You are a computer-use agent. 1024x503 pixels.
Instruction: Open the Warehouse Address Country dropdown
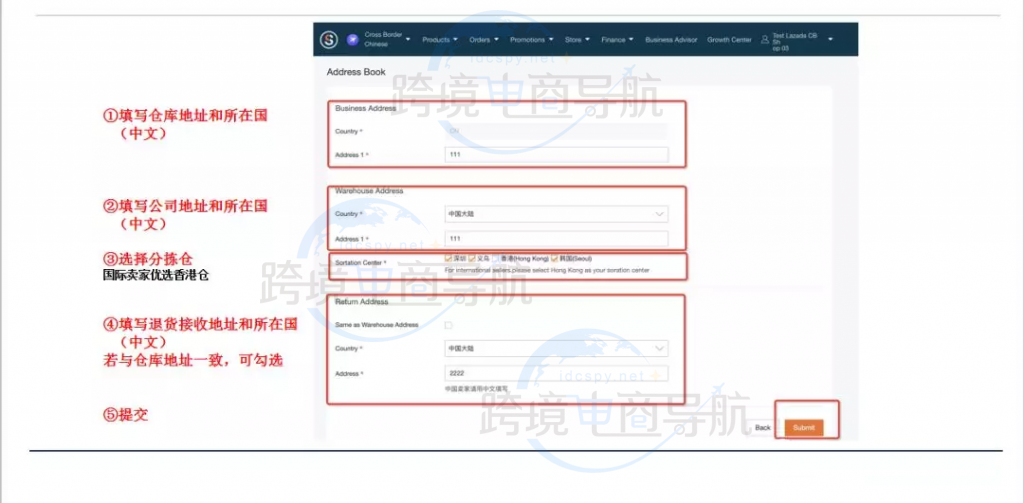click(556, 213)
